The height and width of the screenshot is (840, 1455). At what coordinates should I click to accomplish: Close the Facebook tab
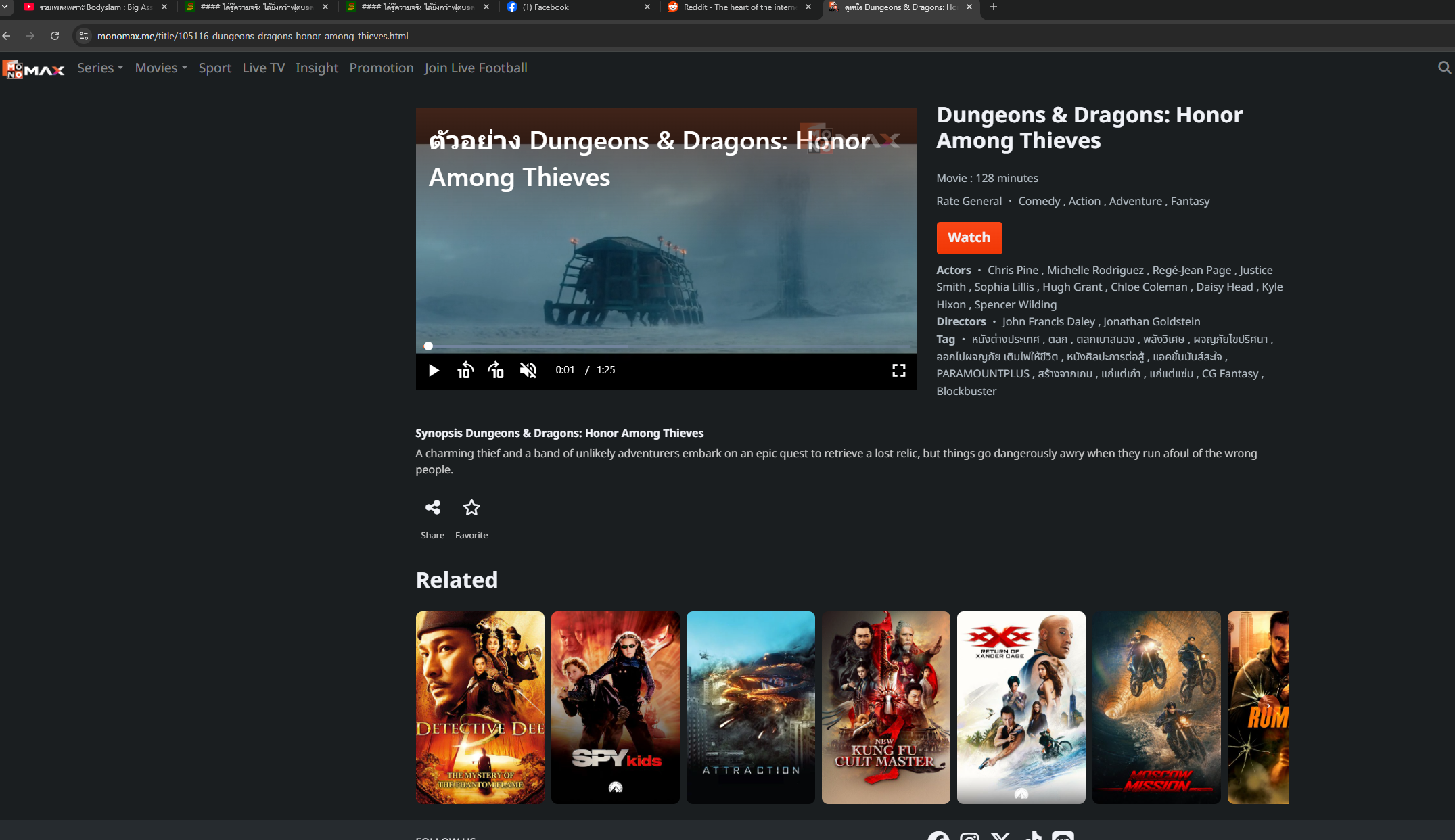click(647, 7)
